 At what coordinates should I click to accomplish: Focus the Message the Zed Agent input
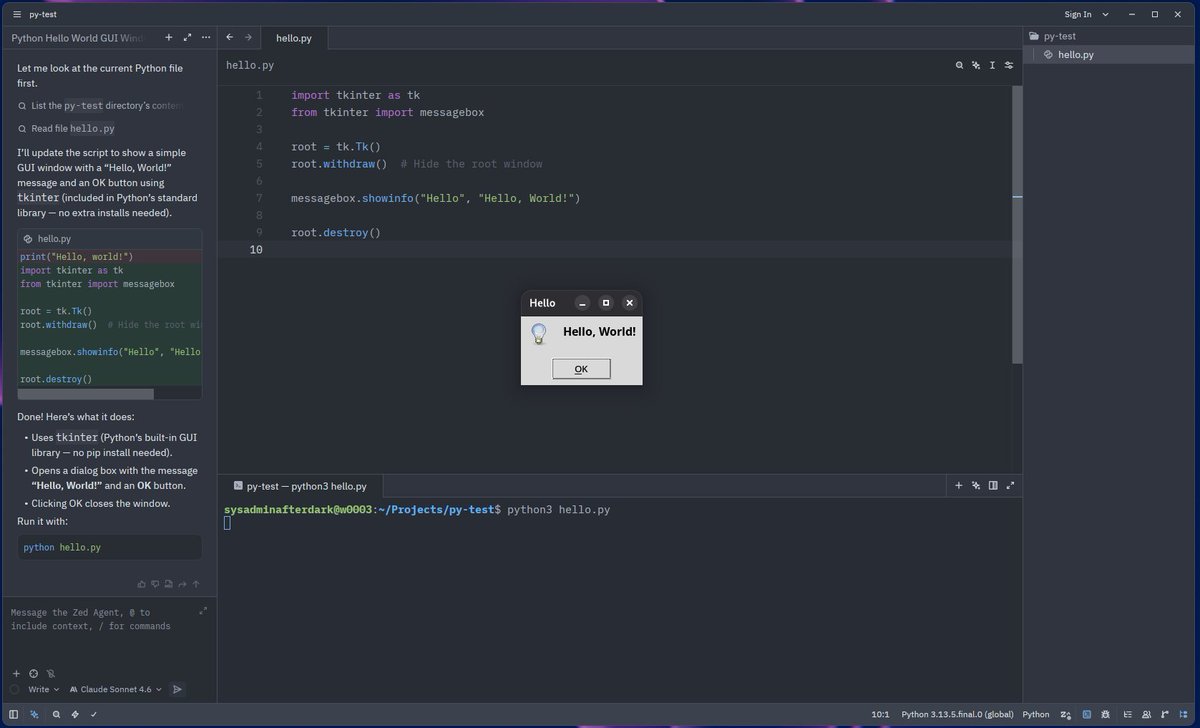tap(100, 619)
